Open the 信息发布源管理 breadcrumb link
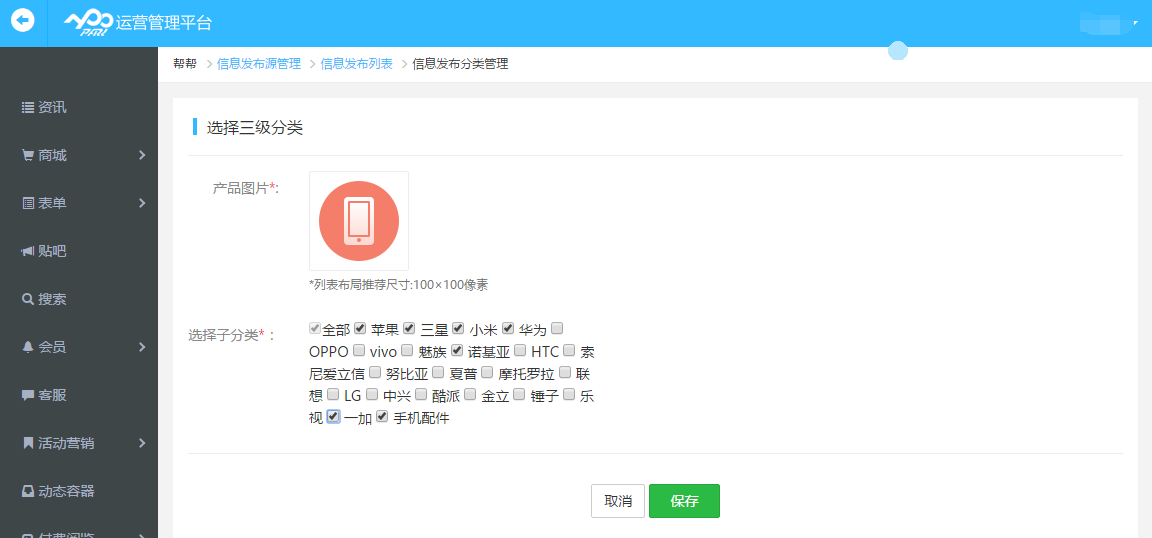 [x=259, y=64]
